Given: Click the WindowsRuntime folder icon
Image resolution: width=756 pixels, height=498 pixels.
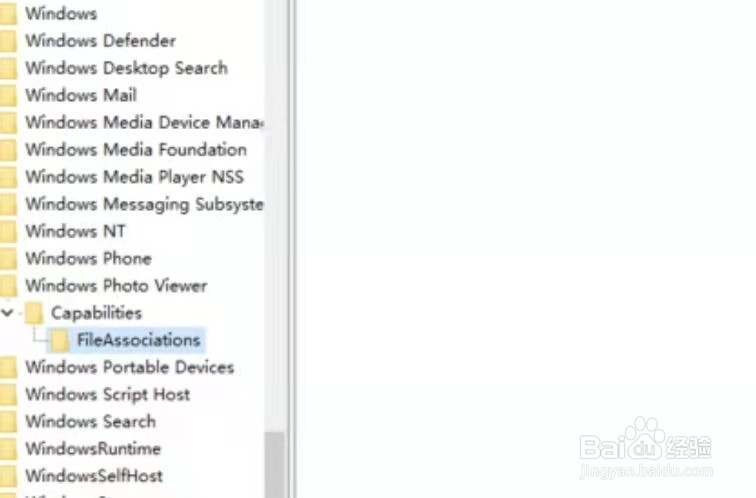Looking at the screenshot, I should (8, 449).
